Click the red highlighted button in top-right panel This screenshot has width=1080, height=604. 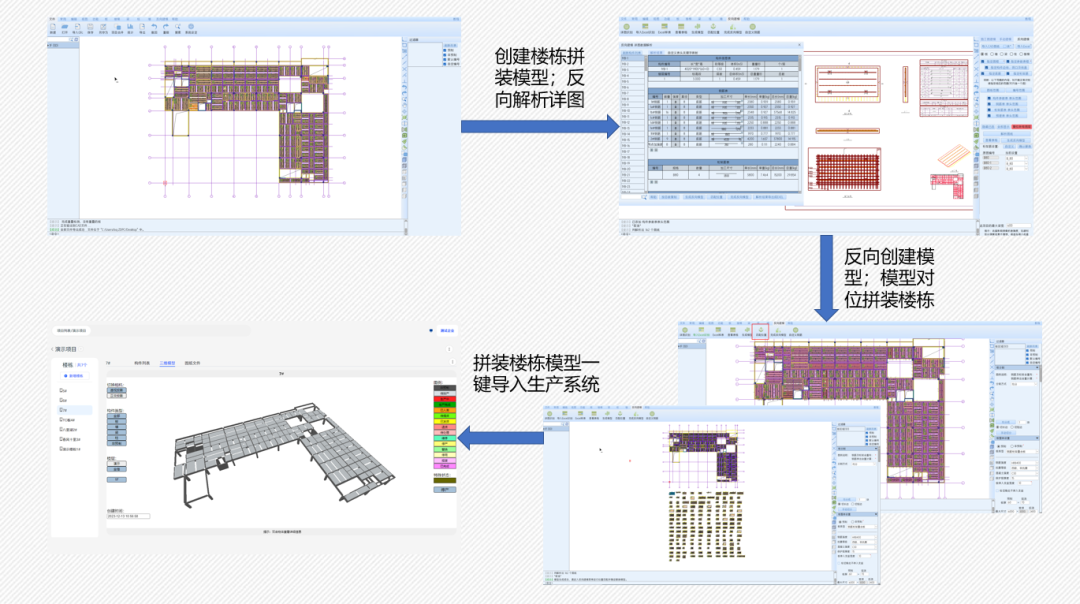(1020, 127)
